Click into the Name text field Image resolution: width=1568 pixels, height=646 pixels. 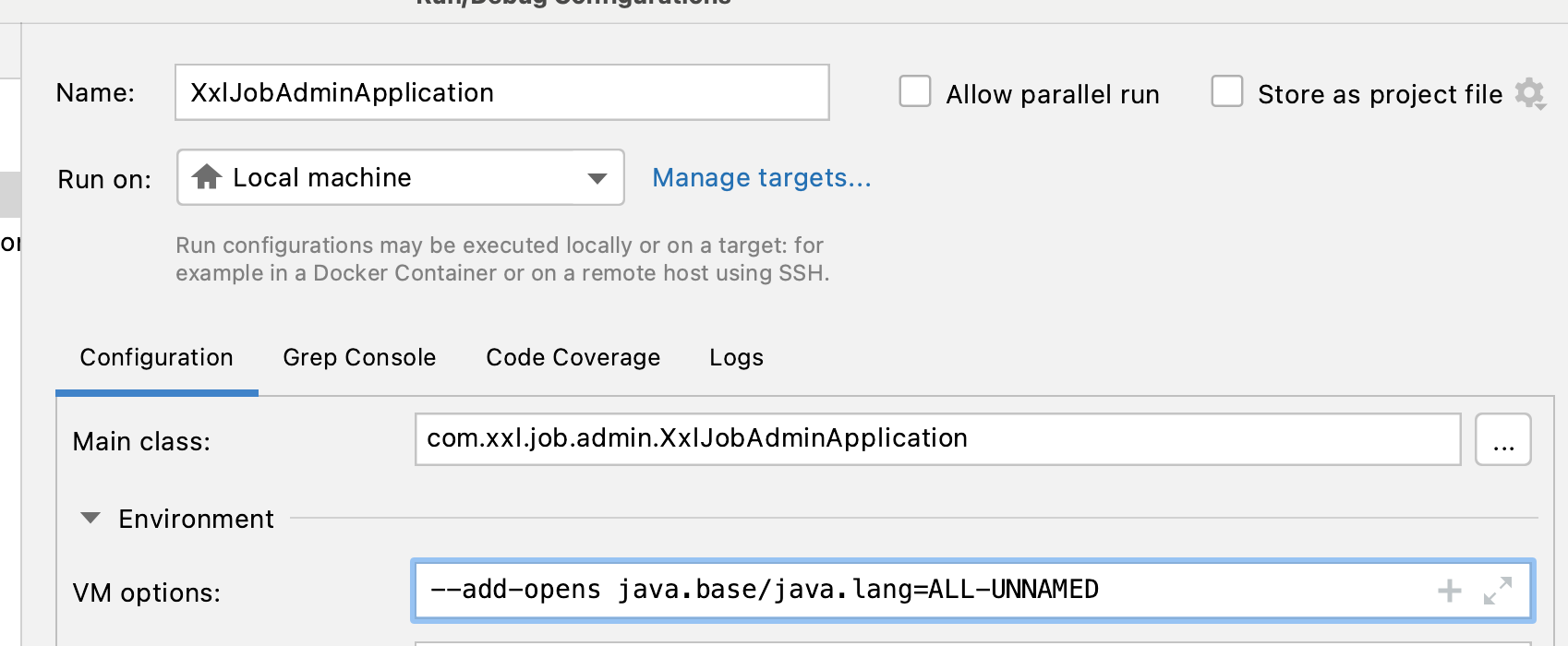click(501, 92)
